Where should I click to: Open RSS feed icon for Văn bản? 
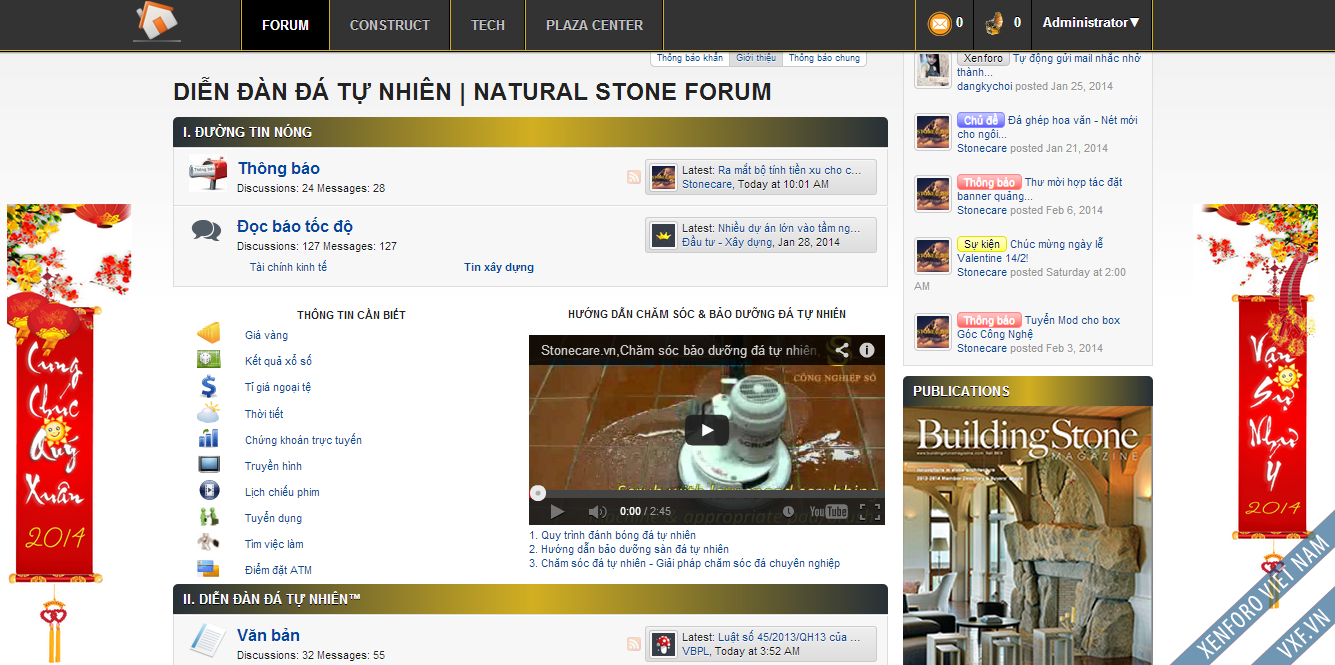(634, 644)
